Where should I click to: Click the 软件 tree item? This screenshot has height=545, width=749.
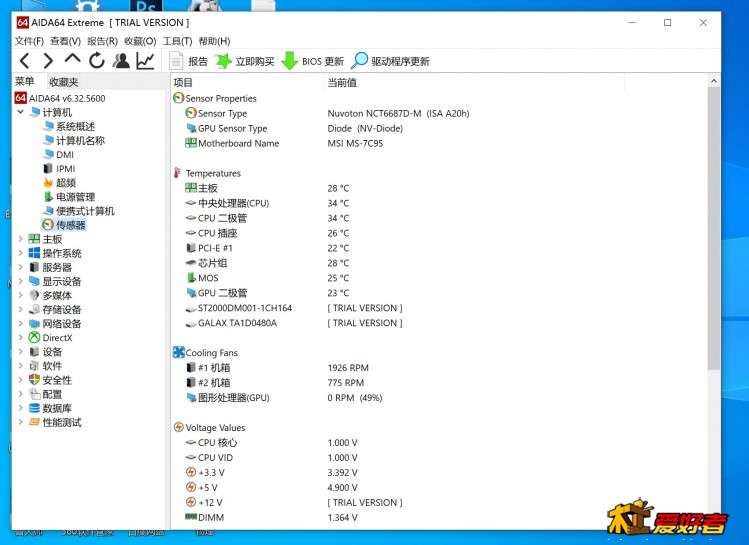point(46,366)
